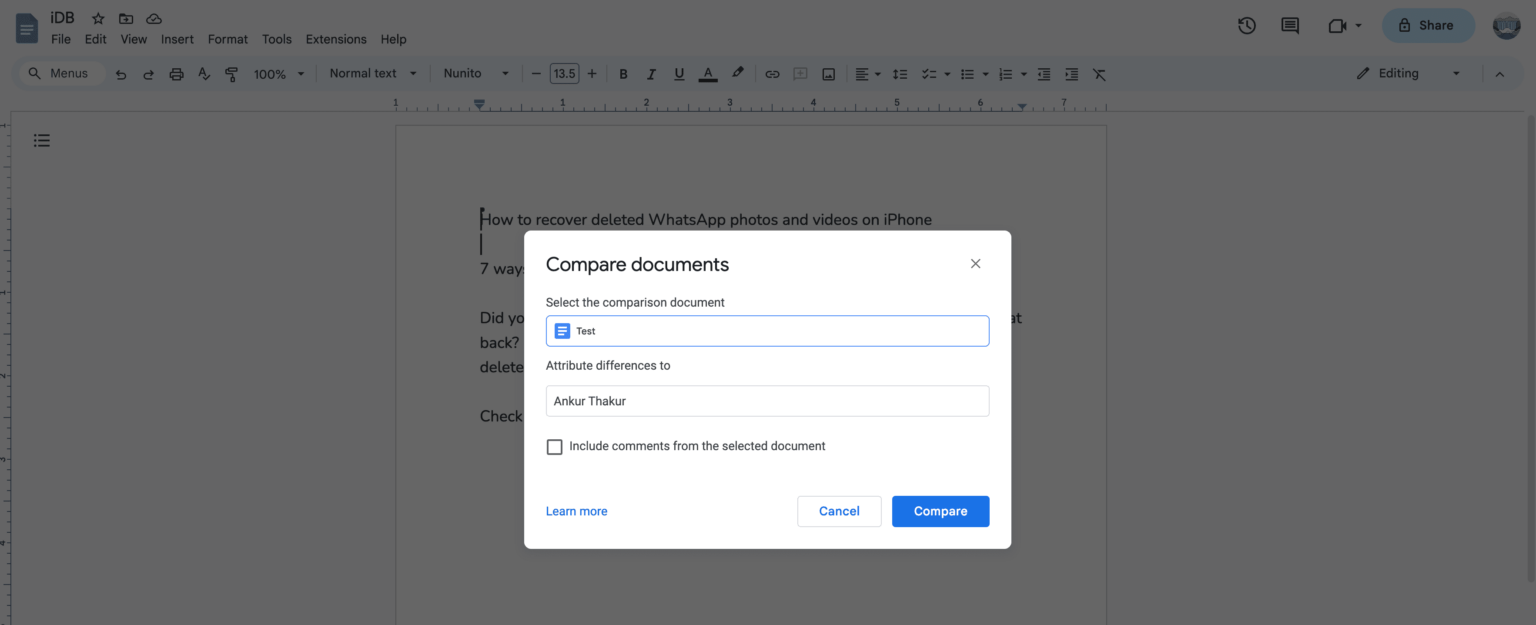Open line and paragraph spacing

click(900, 73)
